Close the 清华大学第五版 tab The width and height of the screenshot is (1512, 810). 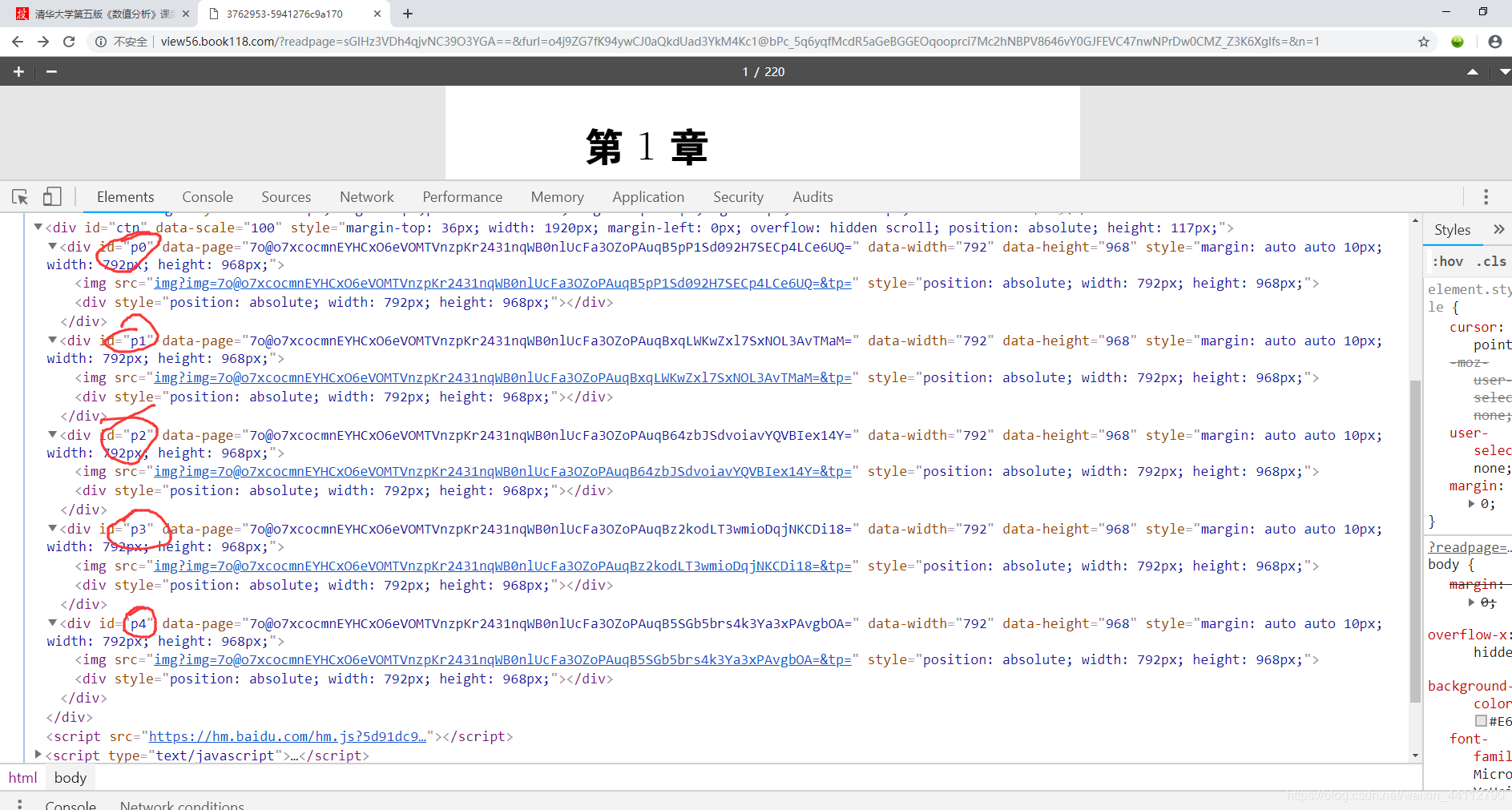coord(186,14)
